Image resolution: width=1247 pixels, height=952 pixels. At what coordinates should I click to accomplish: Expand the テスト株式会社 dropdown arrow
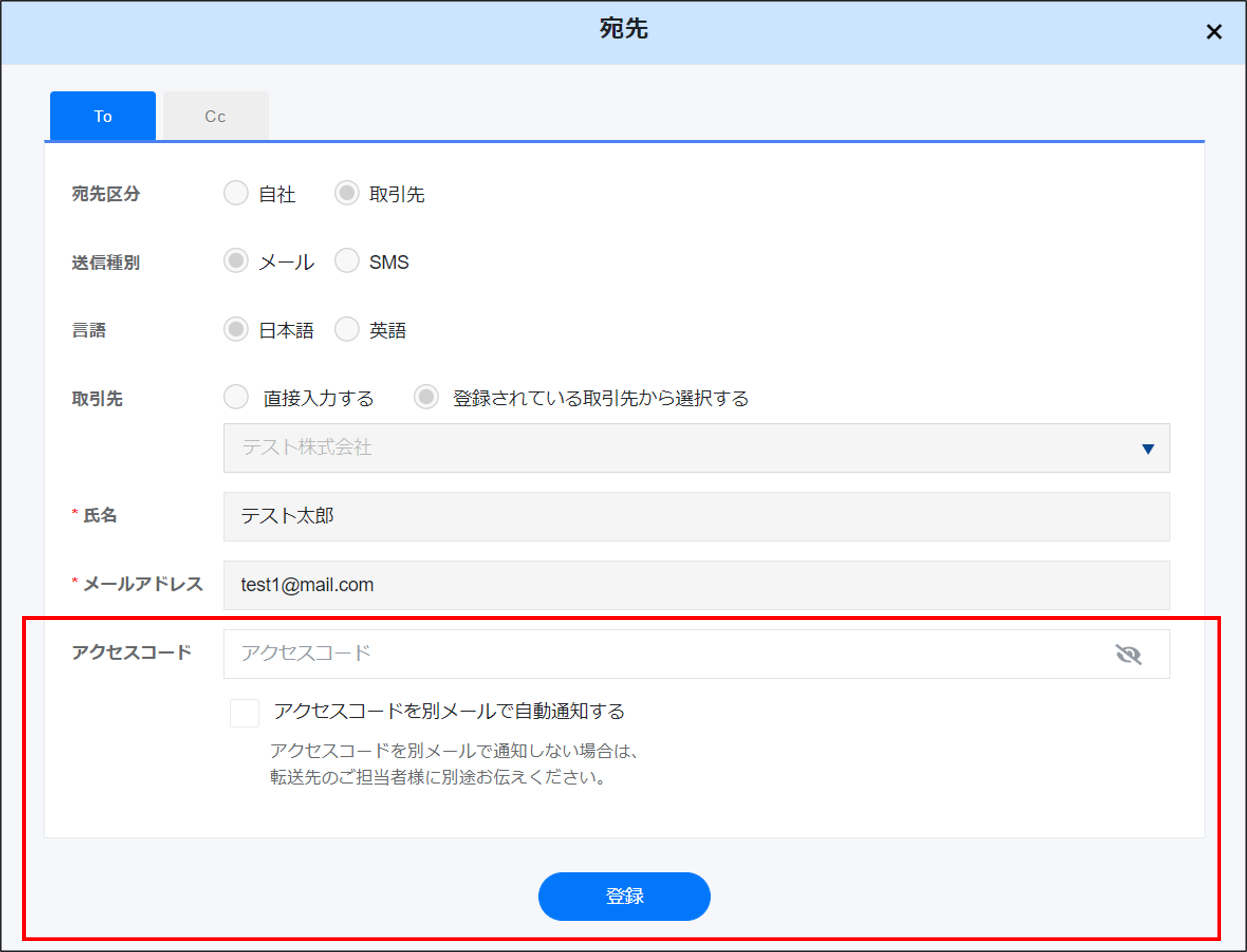coord(1148,449)
